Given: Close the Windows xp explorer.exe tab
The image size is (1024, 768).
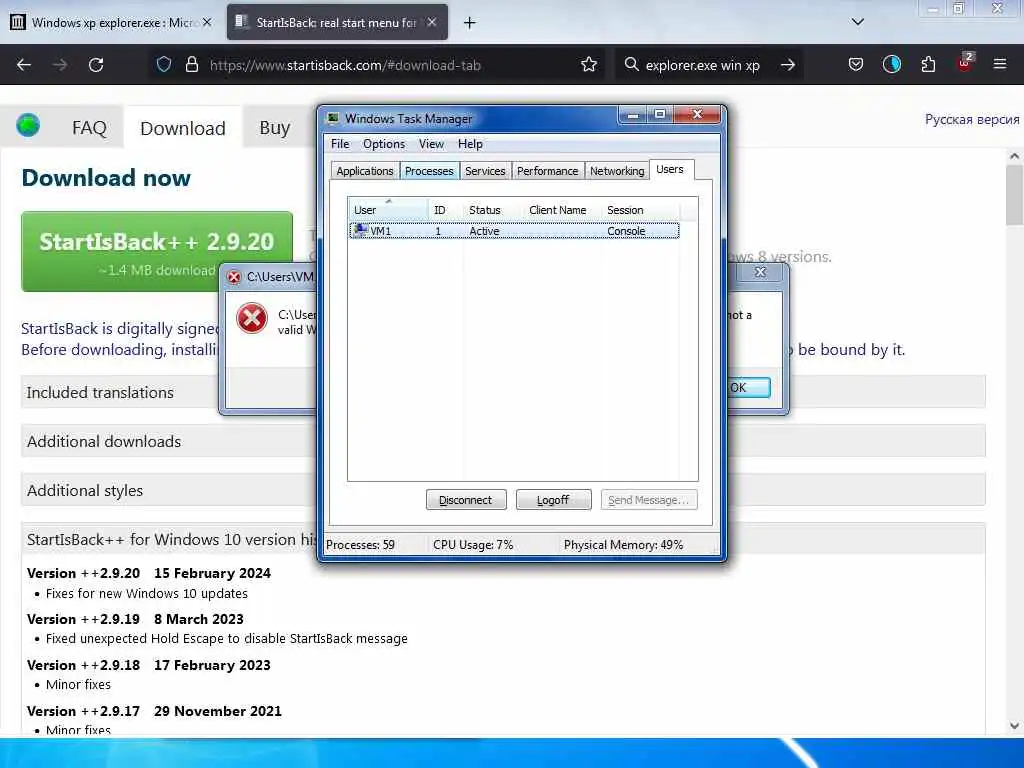Looking at the screenshot, I should 207,22.
